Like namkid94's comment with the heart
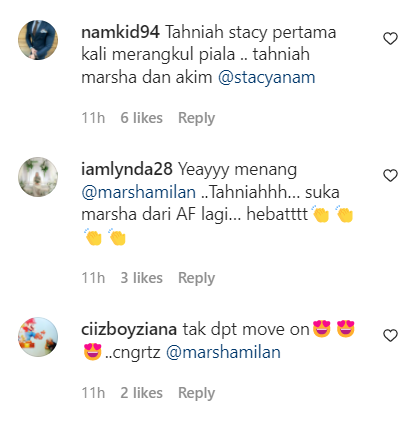 point(390,39)
